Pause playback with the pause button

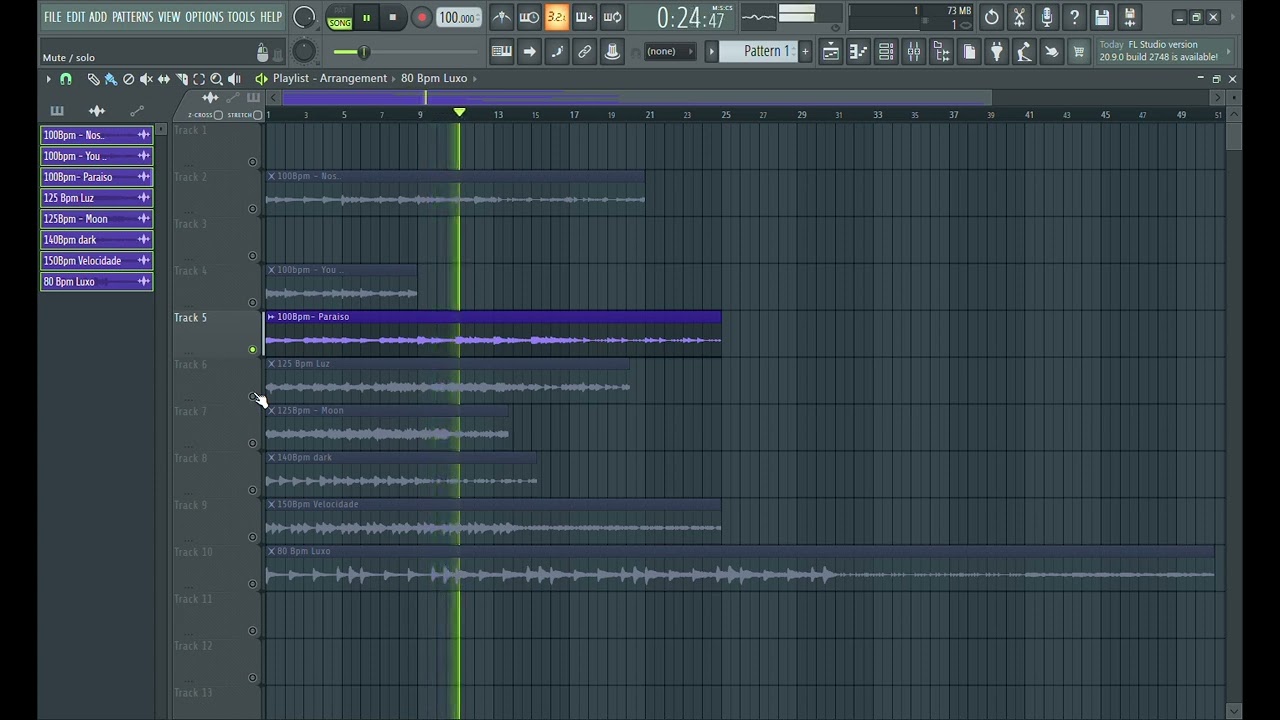[x=366, y=18]
